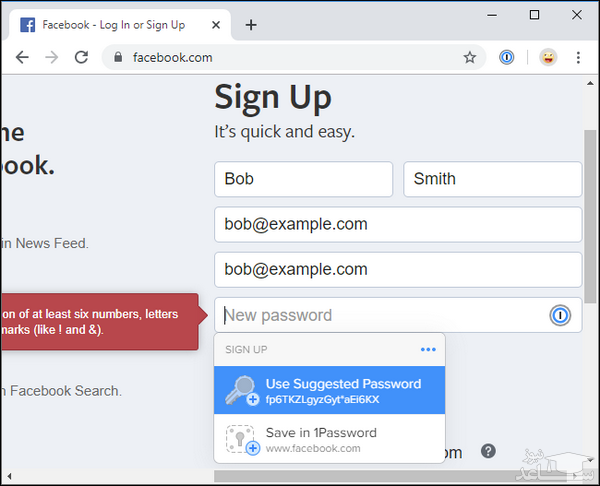The image size is (600, 486).
Task: Focus the New password field
Action: point(380,316)
